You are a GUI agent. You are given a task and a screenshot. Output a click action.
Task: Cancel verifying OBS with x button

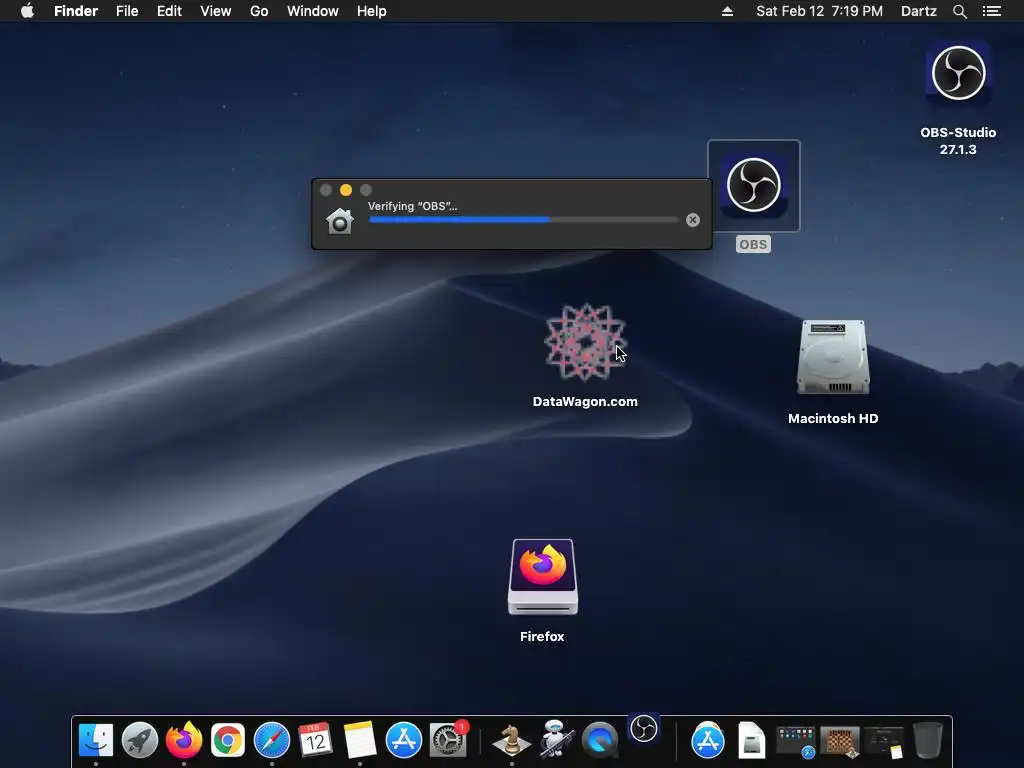693,220
